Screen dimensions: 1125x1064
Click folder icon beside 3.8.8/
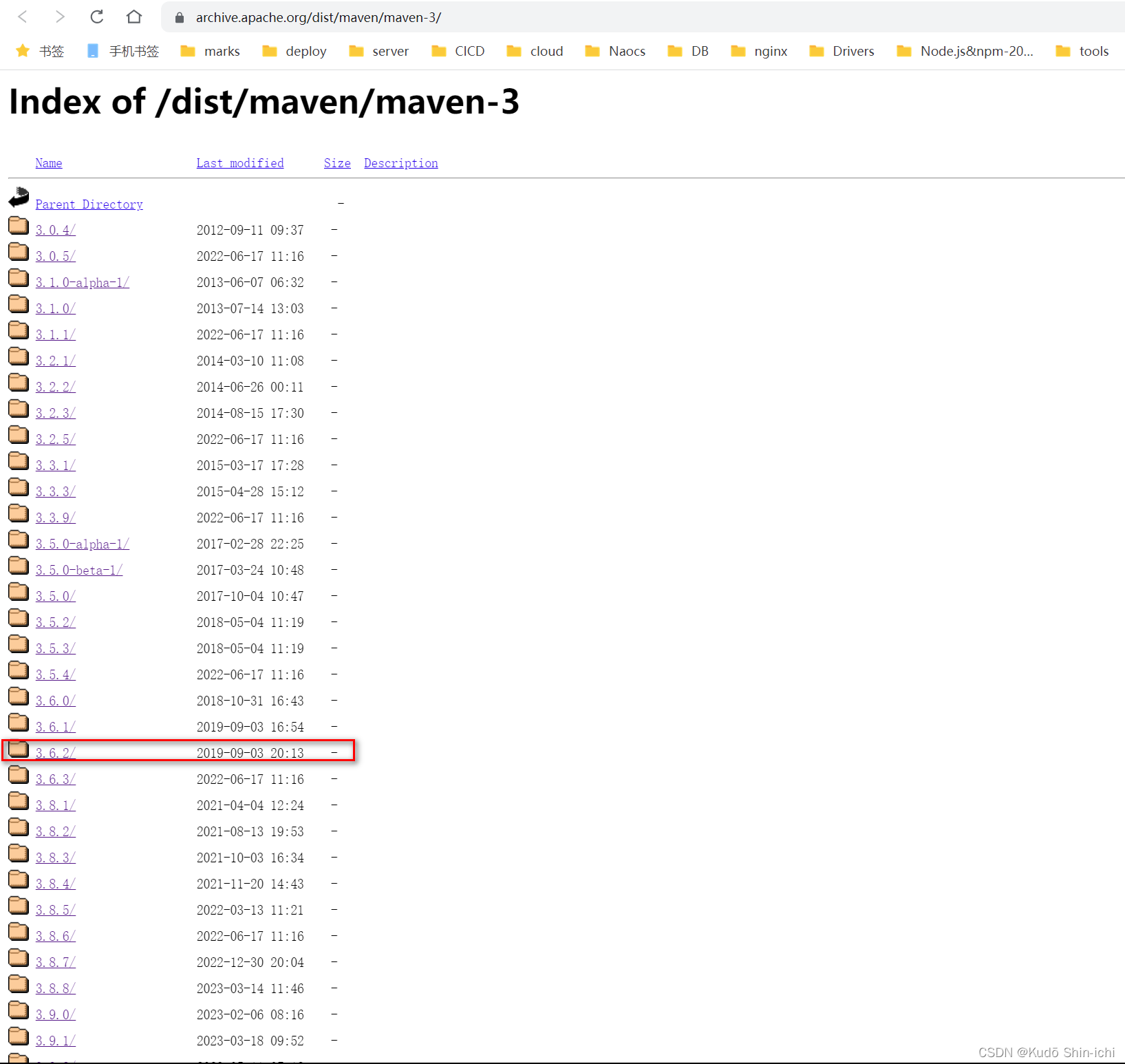tap(19, 983)
